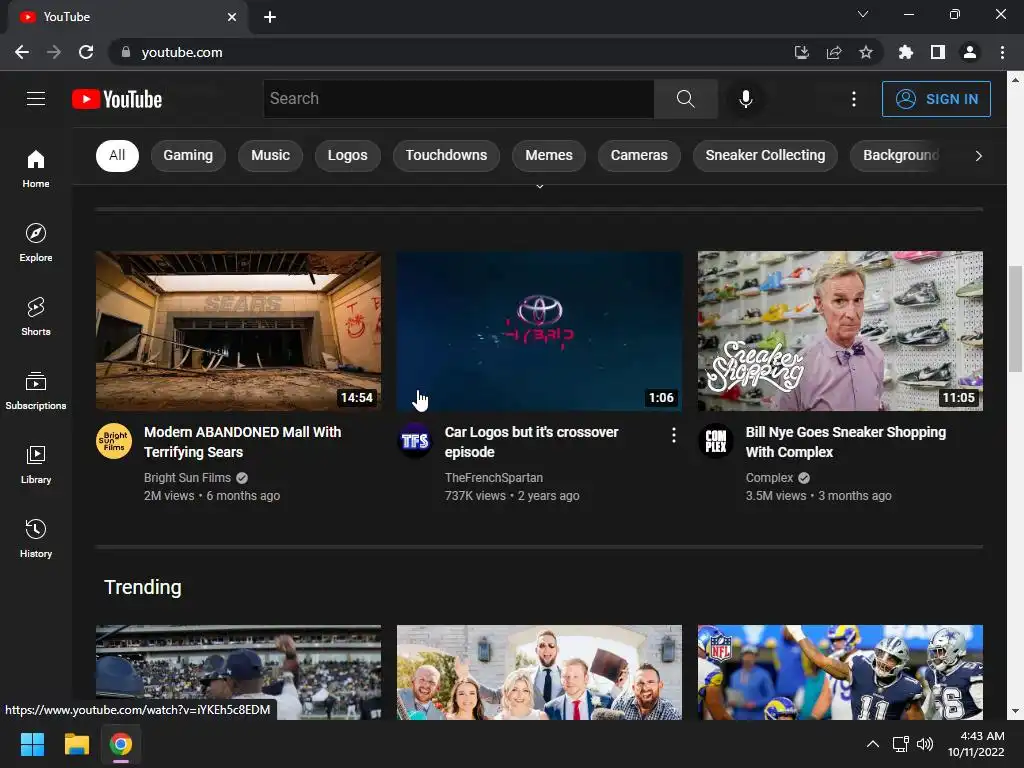1024x768 pixels.
Task: Click install app icon in address bar
Action: (x=801, y=52)
